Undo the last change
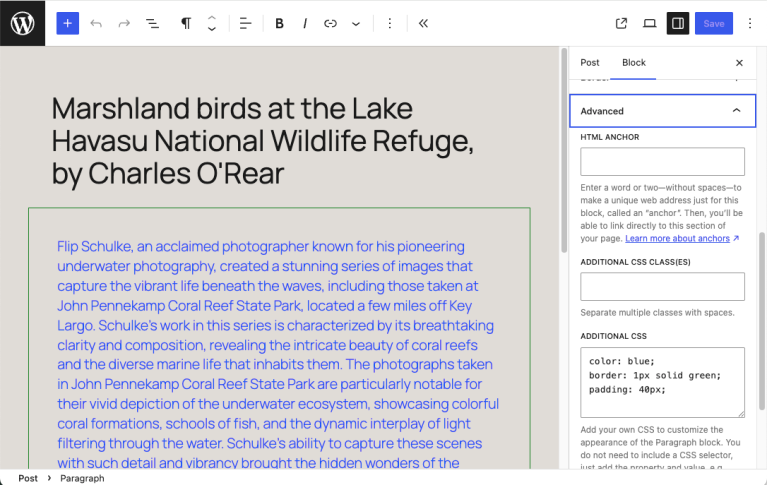 click(96, 23)
